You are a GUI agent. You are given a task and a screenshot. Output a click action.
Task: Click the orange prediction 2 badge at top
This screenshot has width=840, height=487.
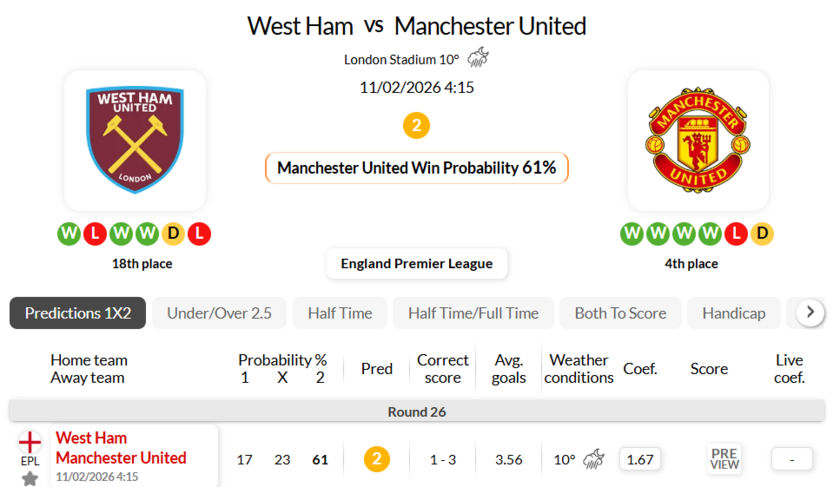coord(416,126)
